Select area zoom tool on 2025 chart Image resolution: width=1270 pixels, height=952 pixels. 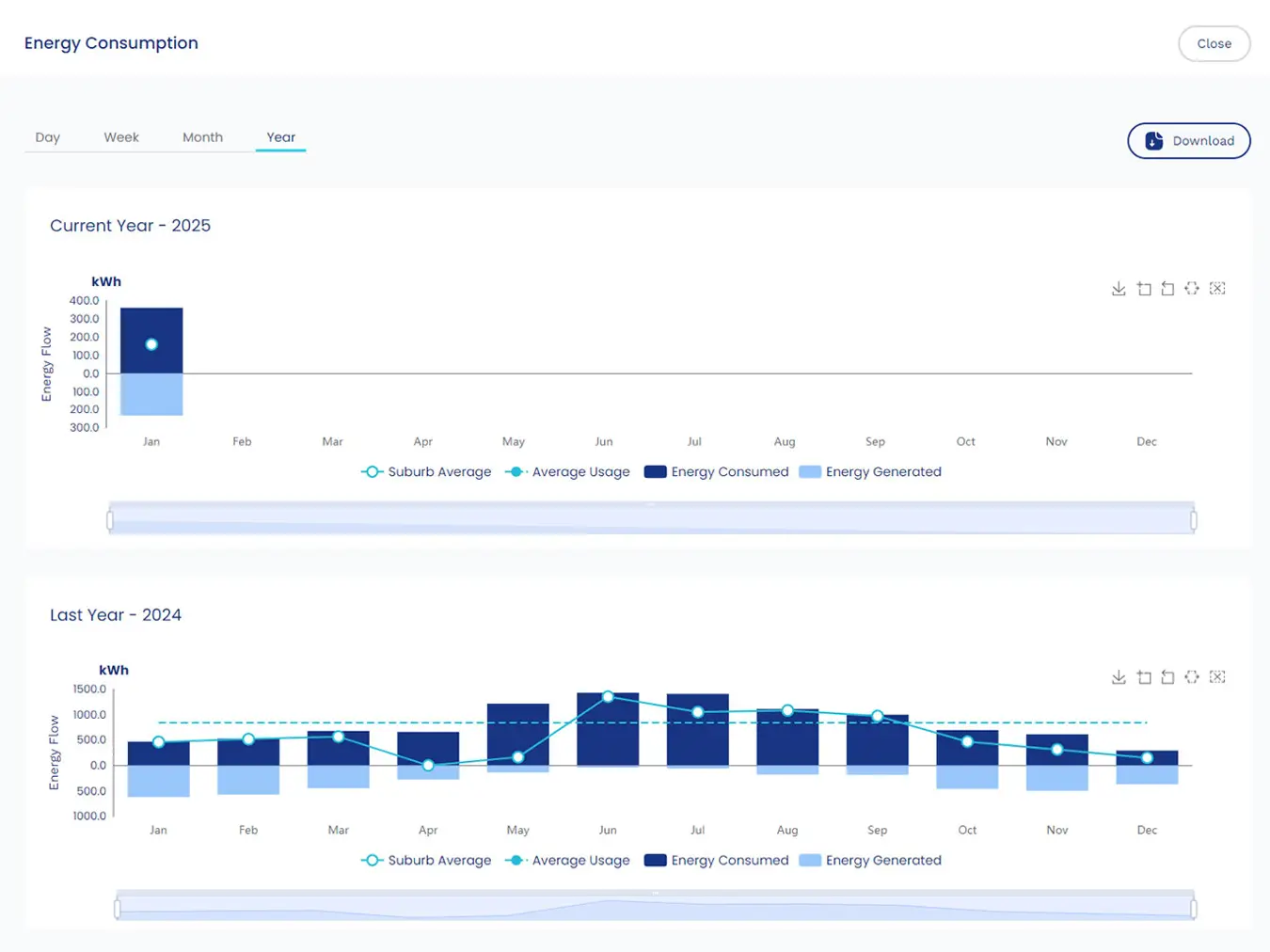coord(1144,289)
